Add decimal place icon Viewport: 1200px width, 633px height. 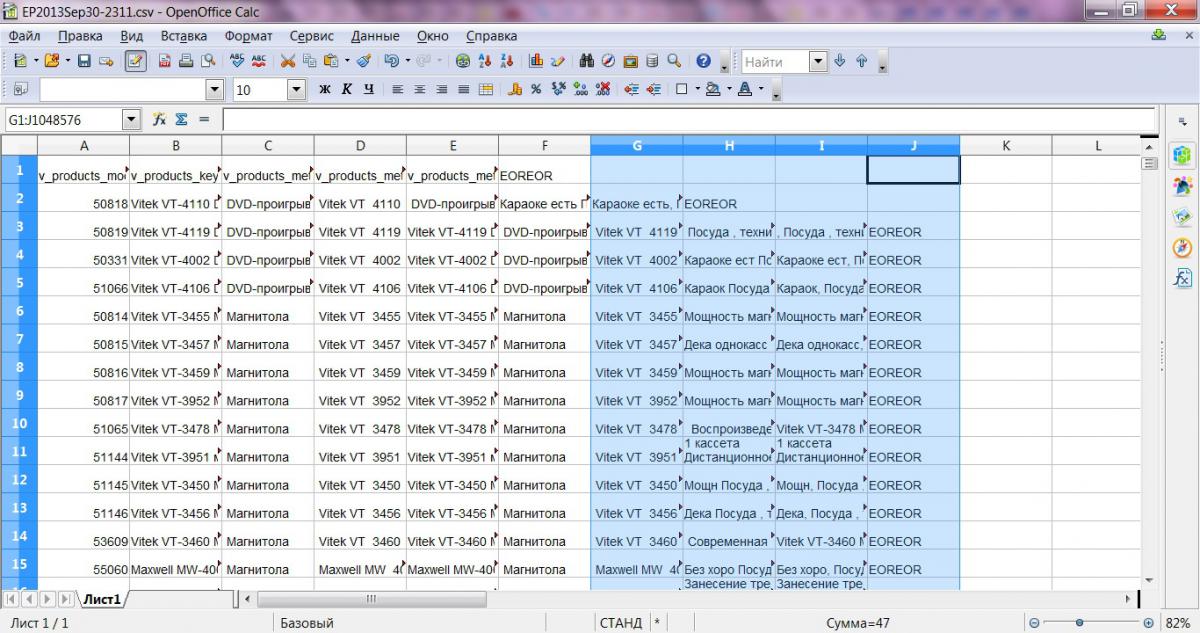[x=581, y=89]
